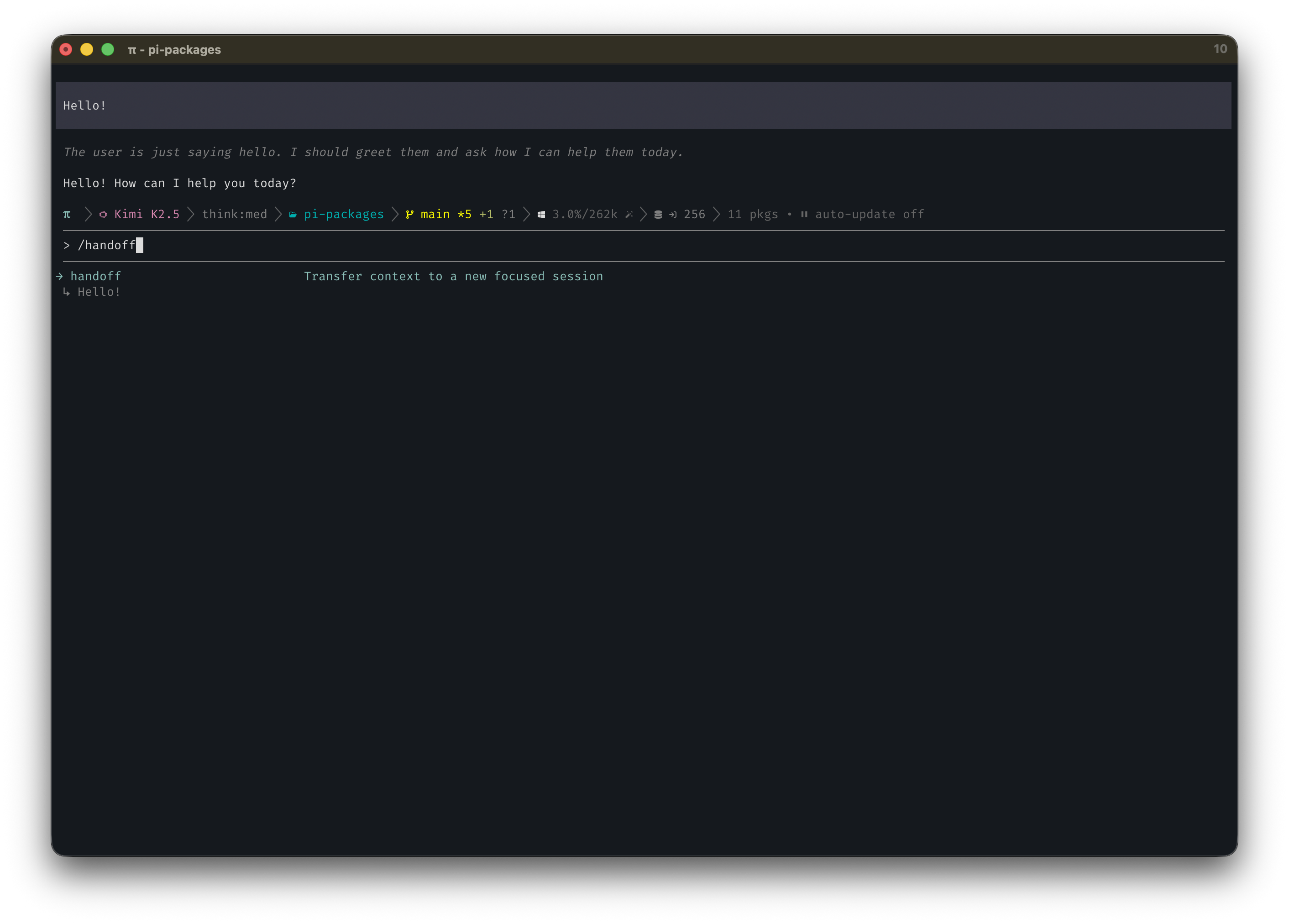Click the Kimi K2.5 model label
This screenshot has height=924, width=1289.
[x=147, y=214]
